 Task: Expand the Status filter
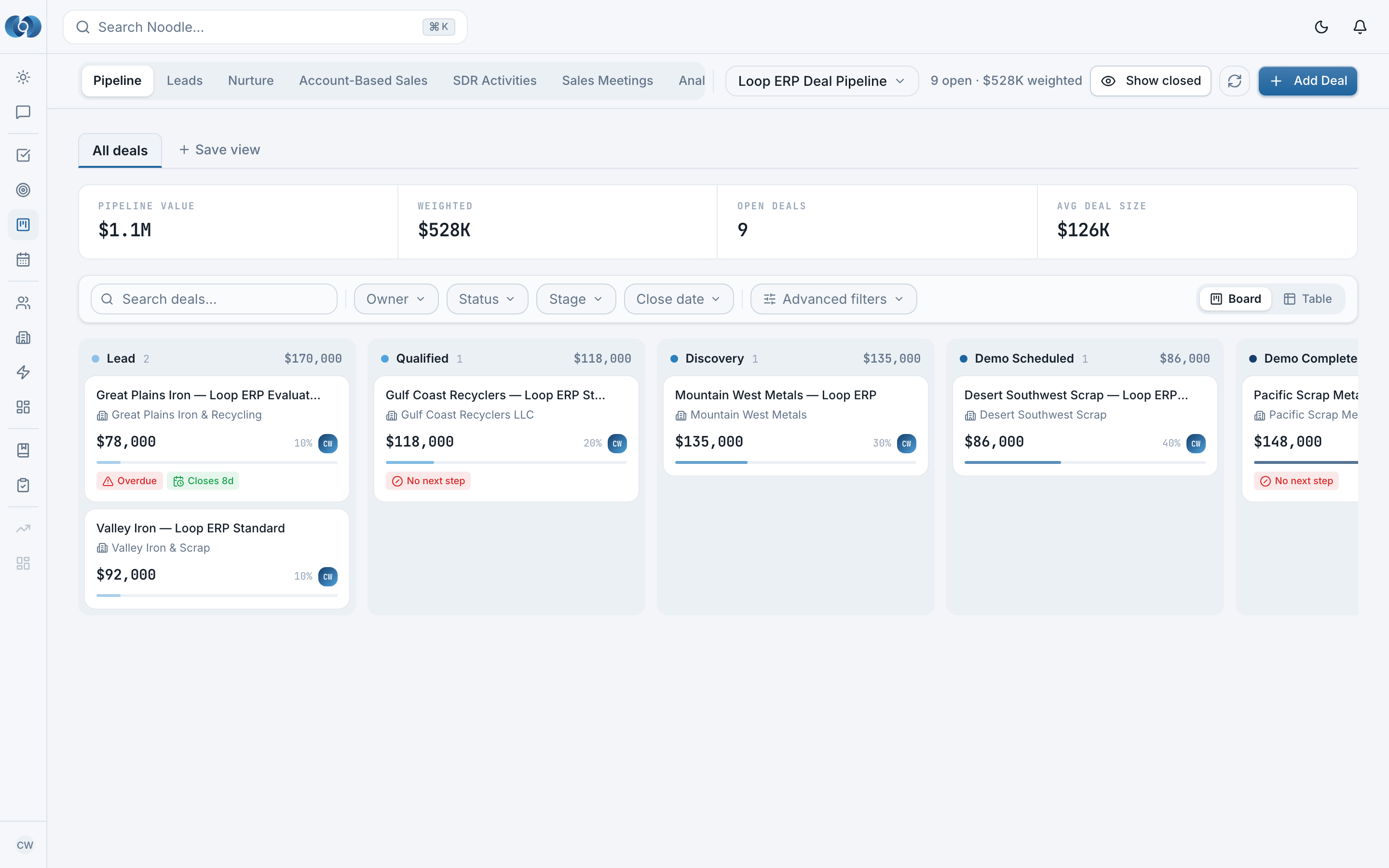point(487,299)
